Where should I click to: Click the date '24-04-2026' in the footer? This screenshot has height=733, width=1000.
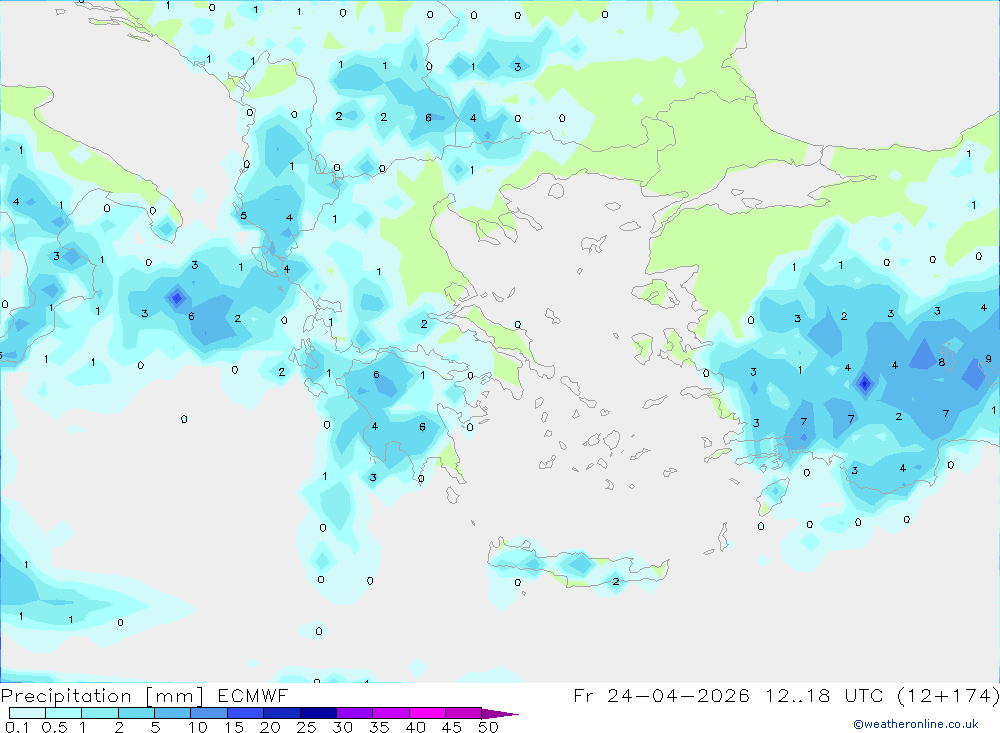pos(678,695)
